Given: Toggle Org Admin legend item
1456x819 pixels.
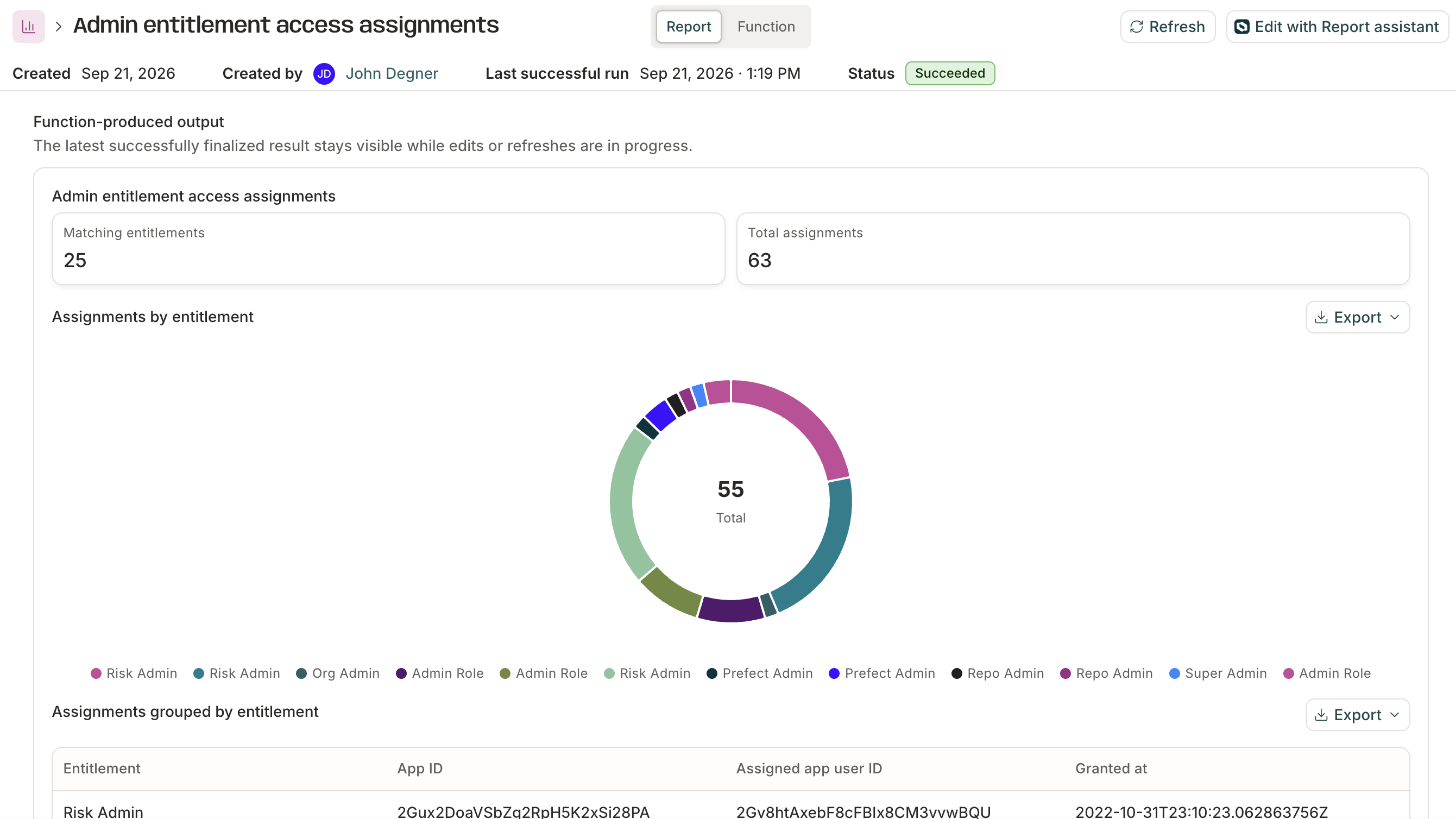Looking at the screenshot, I should tap(338, 673).
